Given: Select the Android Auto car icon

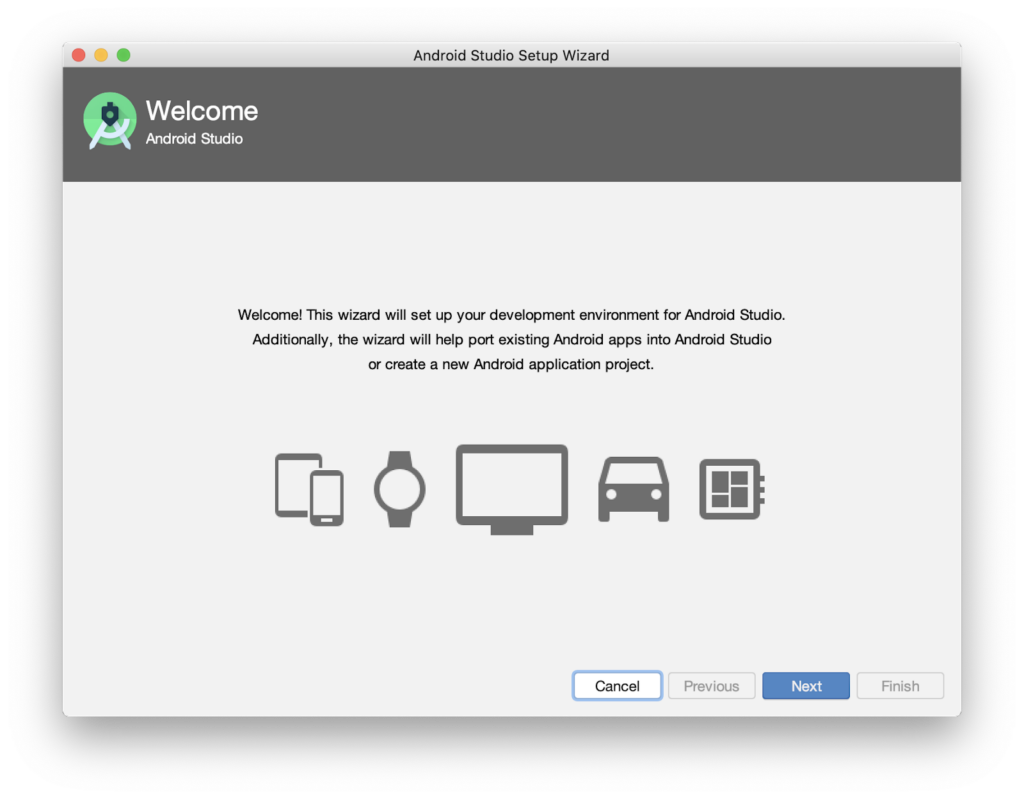Looking at the screenshot, I should [x=633, y=489].
